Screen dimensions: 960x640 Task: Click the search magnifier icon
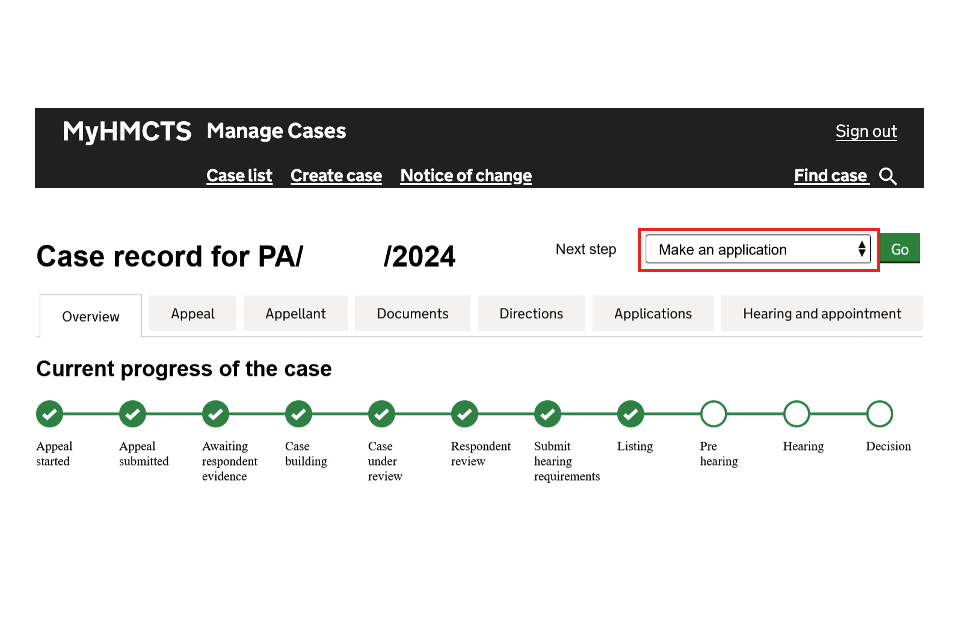pos(888,177)
